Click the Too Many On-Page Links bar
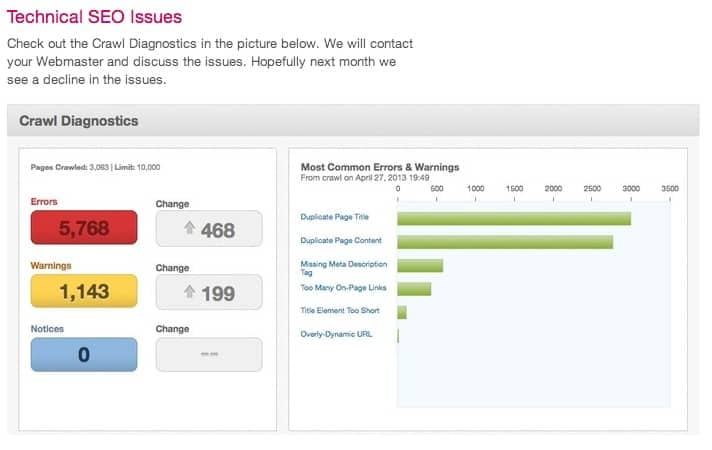 (414, 289)
